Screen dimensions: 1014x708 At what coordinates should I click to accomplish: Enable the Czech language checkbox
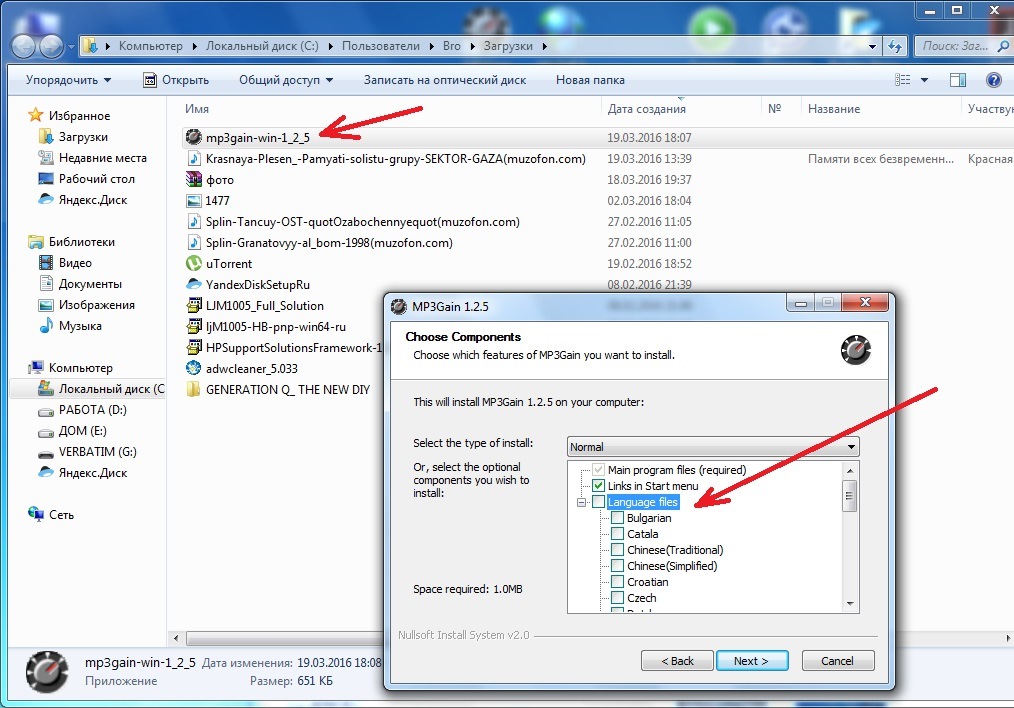[x=618, y=598]
